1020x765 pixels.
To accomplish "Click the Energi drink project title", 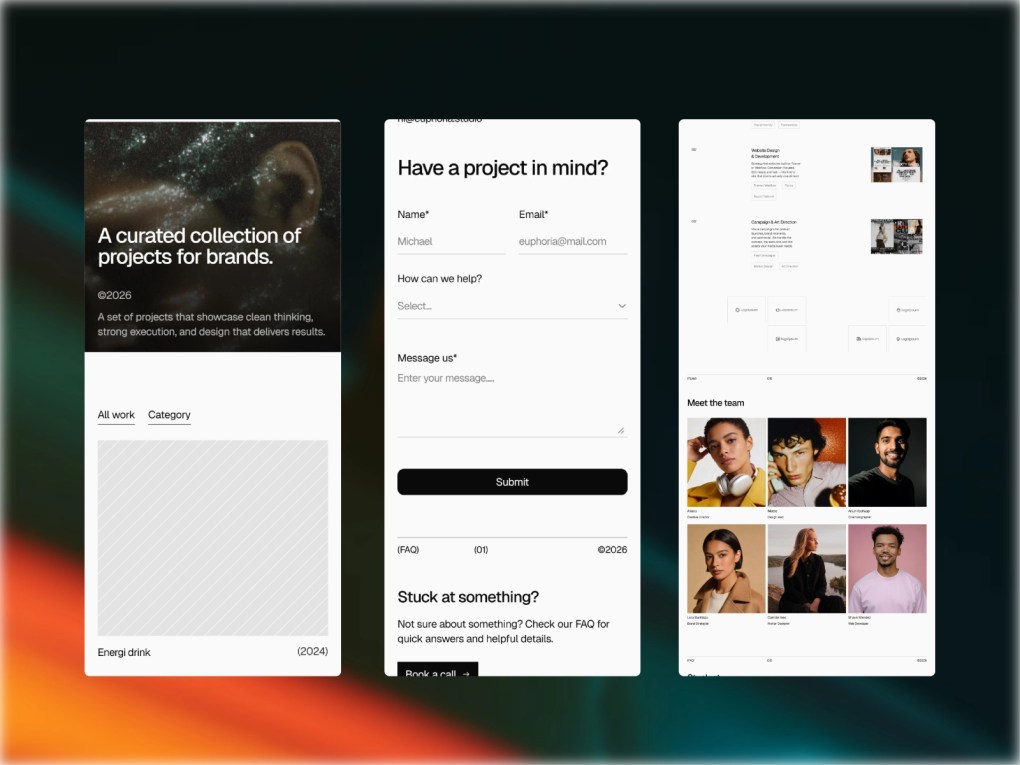I will pyautogui.click(x=124, y=652).
